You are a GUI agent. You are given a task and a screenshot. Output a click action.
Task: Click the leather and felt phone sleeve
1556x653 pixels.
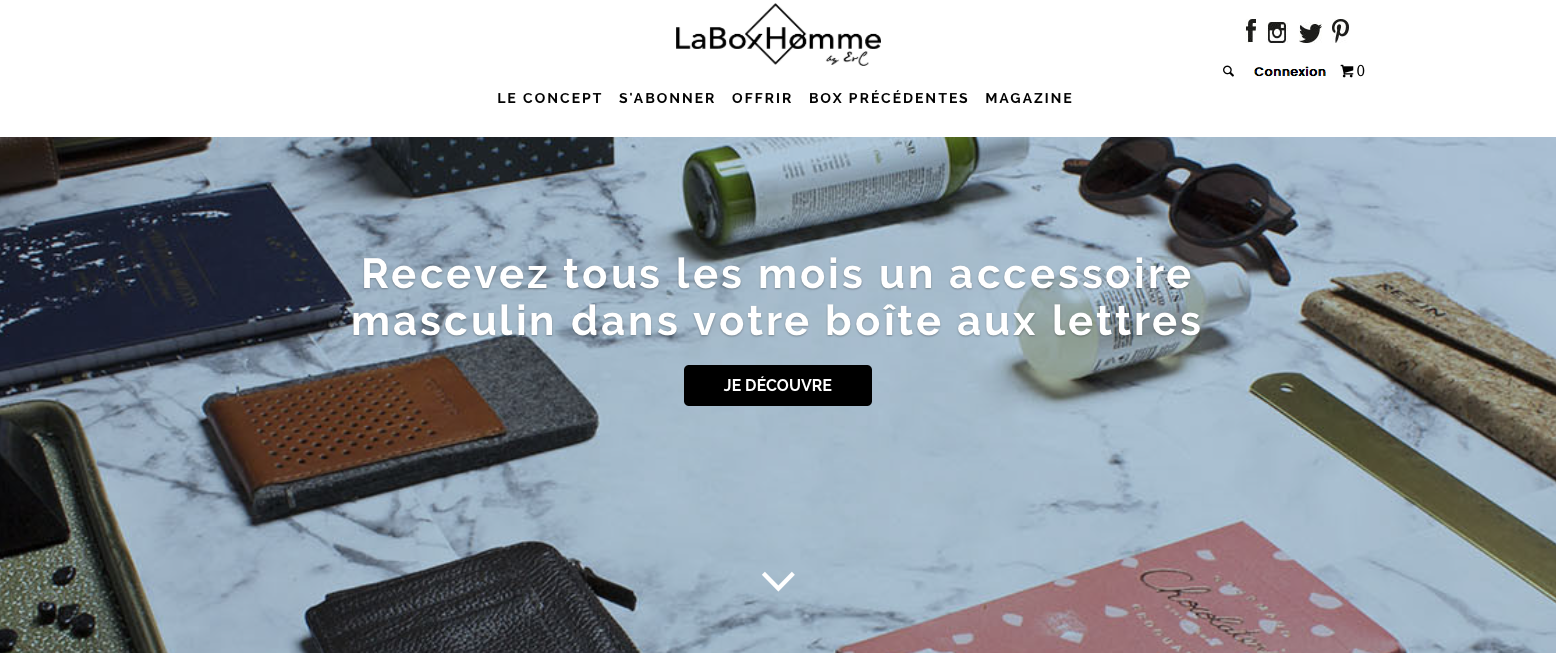400,425
